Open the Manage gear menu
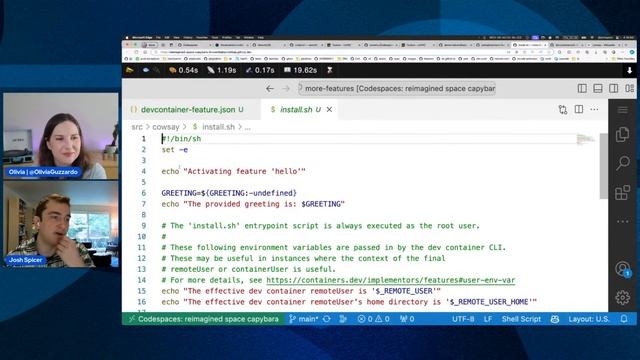 point(623,298)
